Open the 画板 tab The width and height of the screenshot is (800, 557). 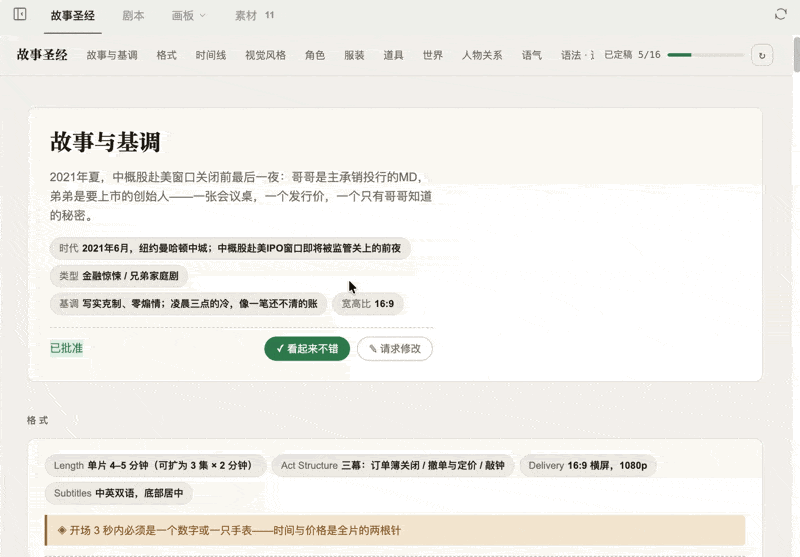(x=183, y=16)
